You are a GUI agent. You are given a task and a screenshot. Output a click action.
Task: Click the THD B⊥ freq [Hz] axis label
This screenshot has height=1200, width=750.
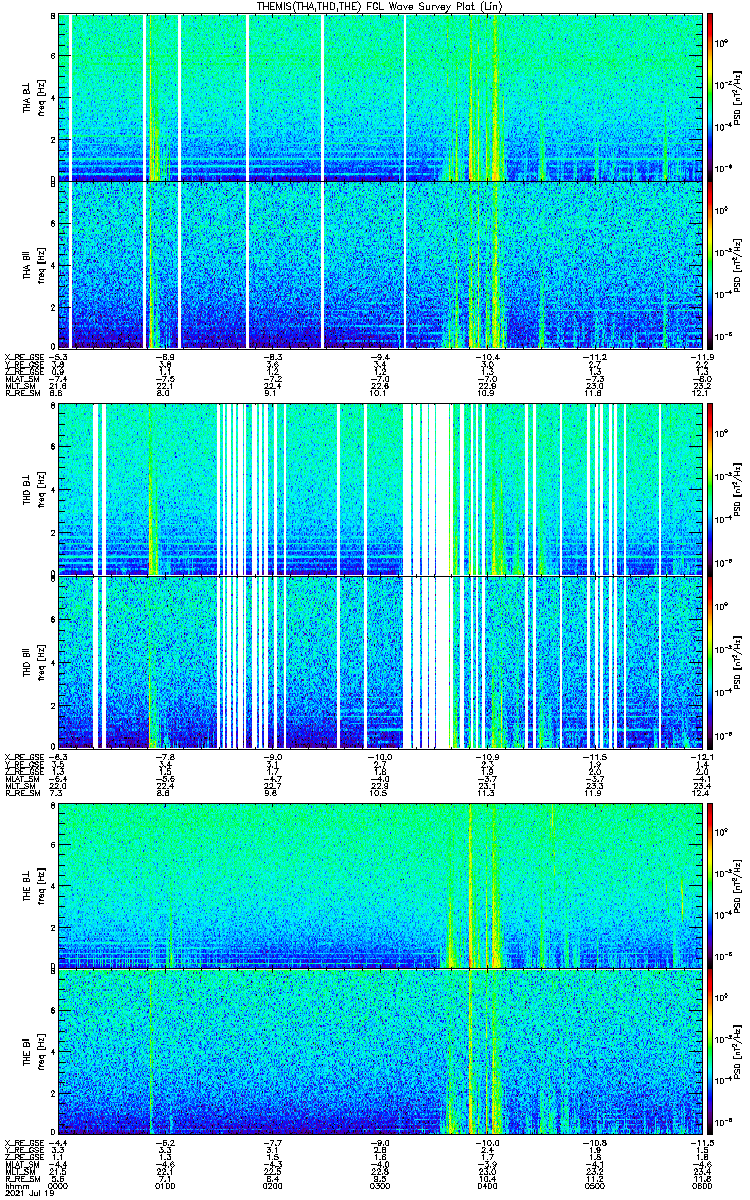click(41, 490)
